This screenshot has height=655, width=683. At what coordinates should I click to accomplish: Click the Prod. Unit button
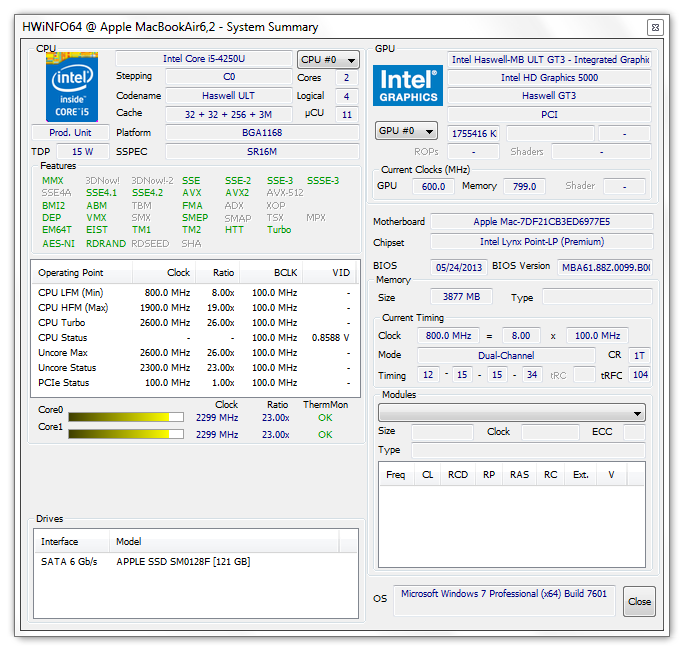[70, 132]
